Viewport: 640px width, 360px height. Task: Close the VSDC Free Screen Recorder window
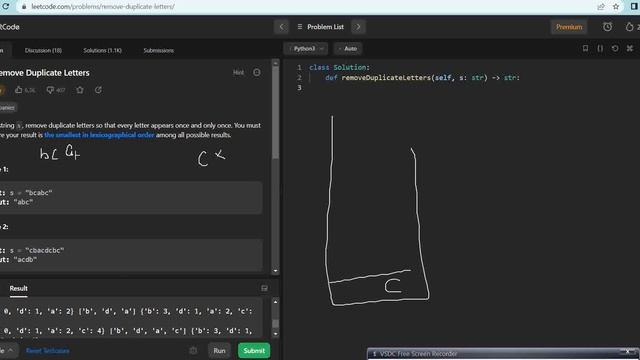(628, 351)
